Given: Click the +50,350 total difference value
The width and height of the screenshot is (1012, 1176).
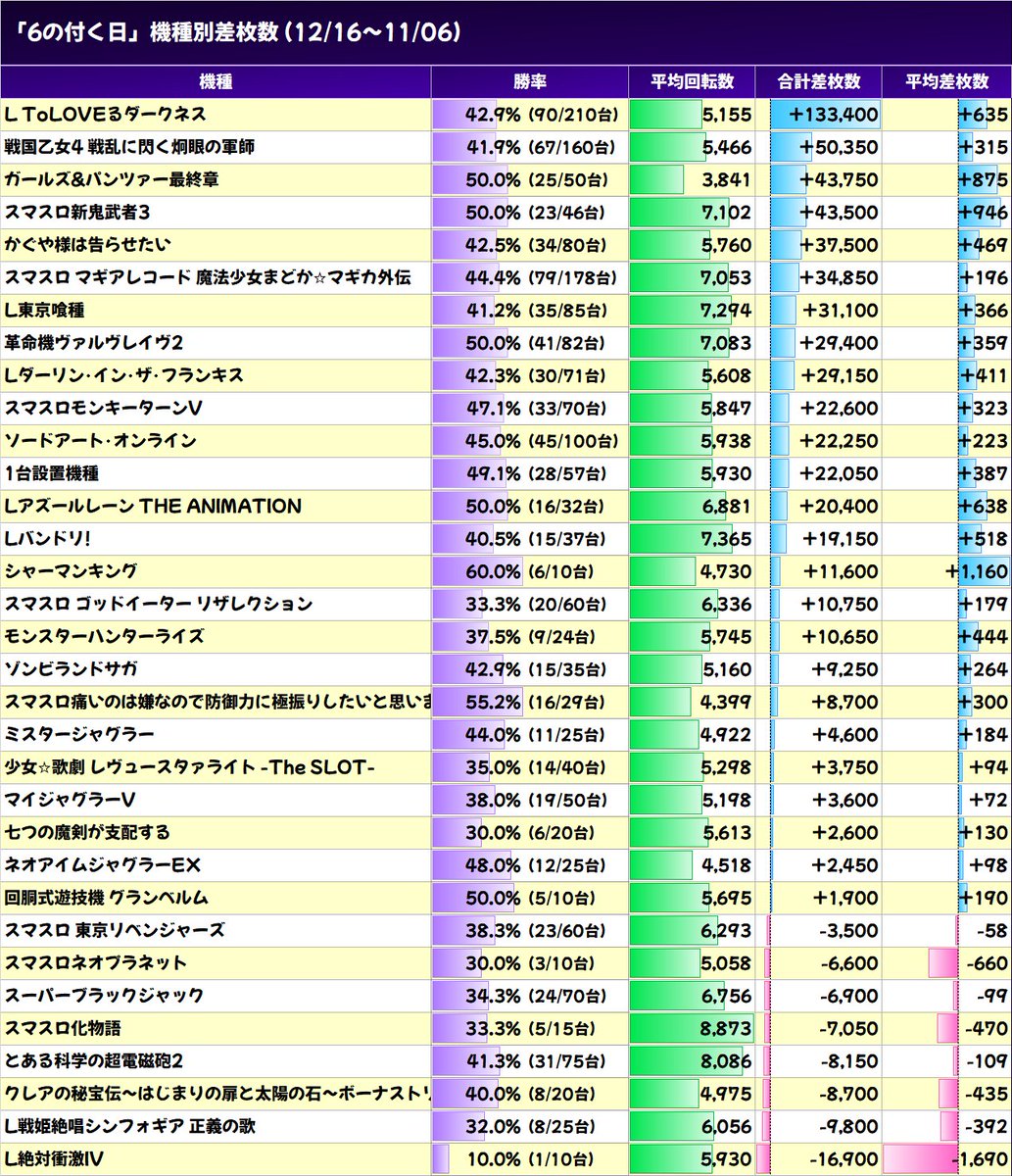Looking at the screenshot, I should [839, 148].
